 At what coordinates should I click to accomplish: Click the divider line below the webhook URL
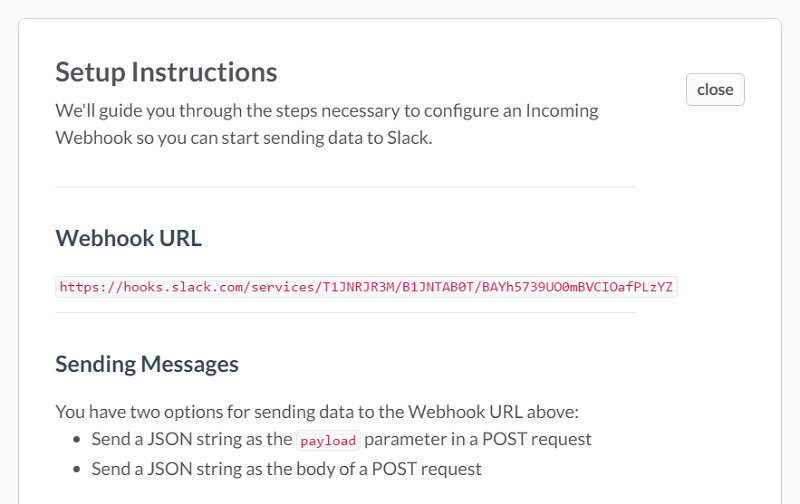pyautogui.click(x=345, y=312)
